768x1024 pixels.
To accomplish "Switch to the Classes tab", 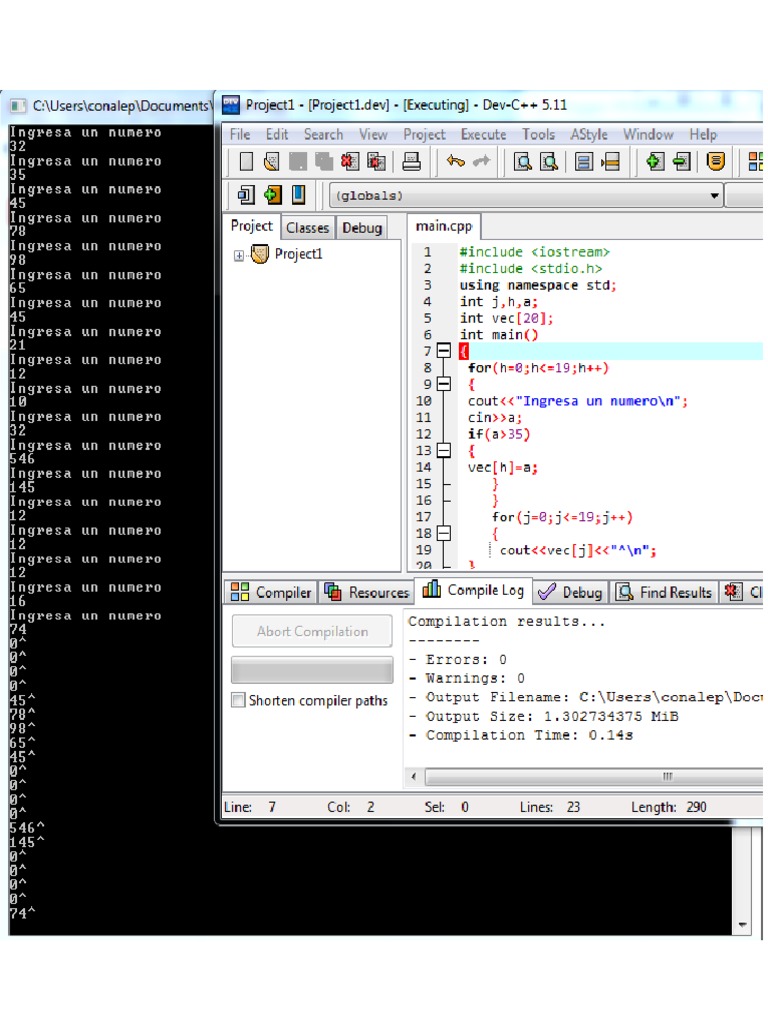I will 307,228.
